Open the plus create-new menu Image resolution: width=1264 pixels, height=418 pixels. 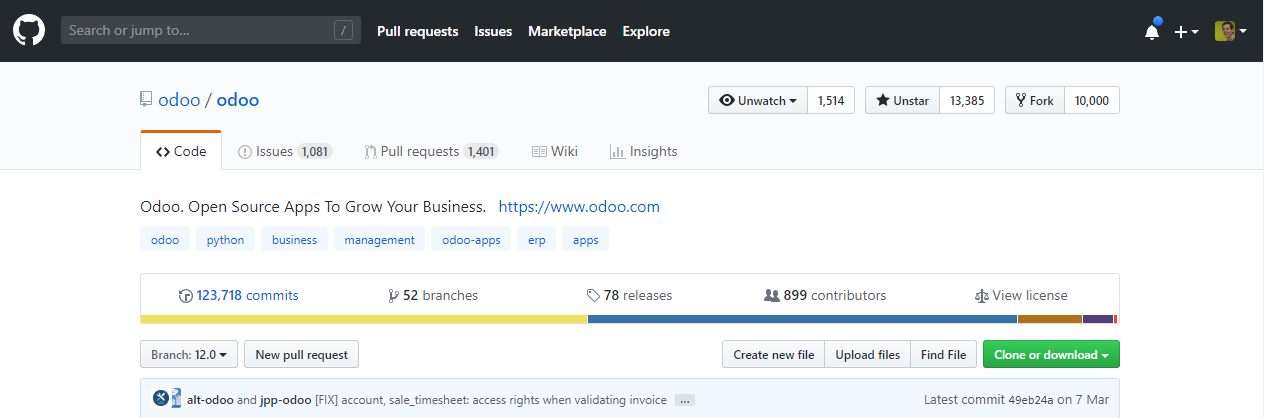click(x=1186, y=31)
